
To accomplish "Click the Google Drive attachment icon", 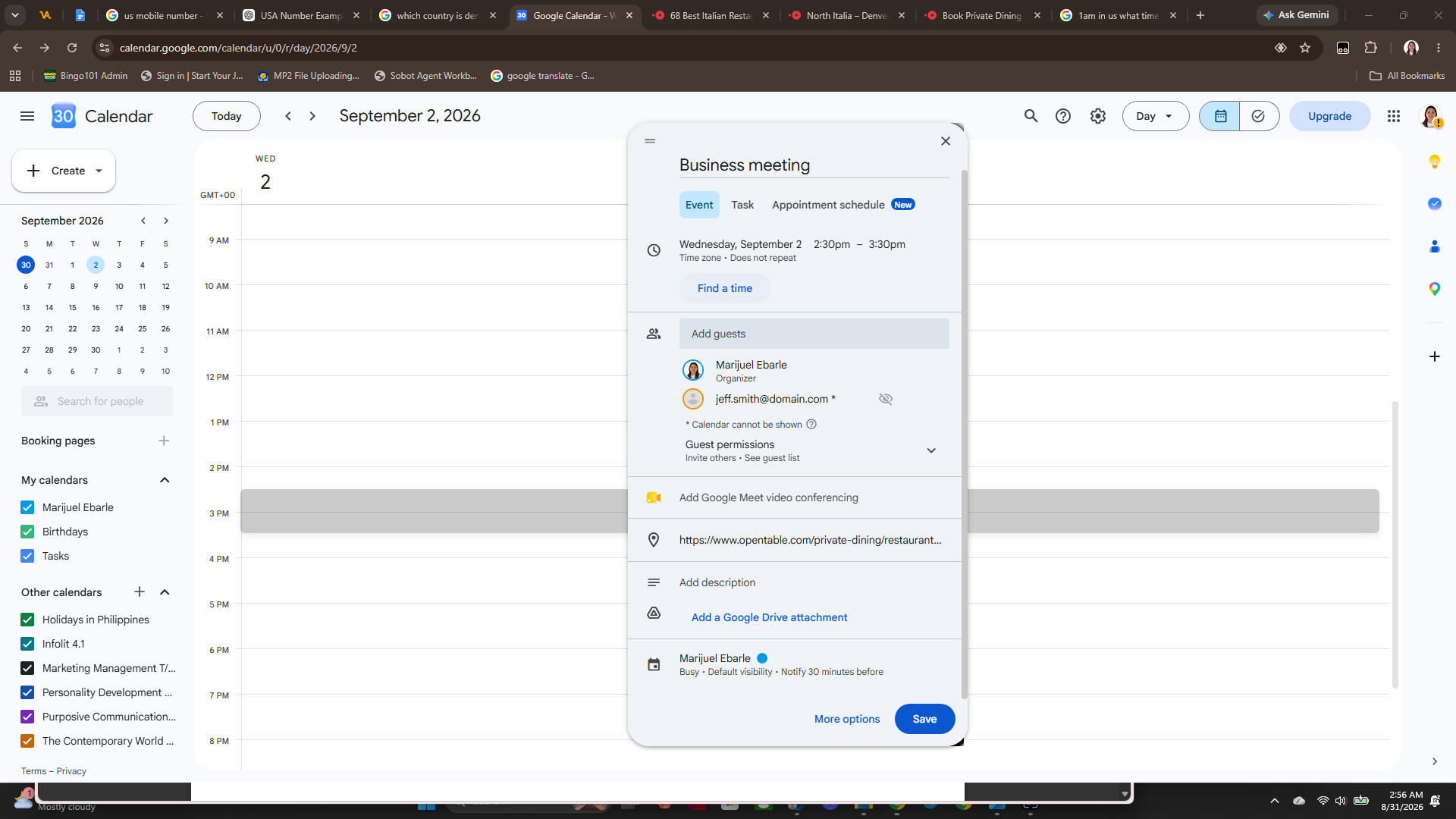I will click(x=654, y=613).
